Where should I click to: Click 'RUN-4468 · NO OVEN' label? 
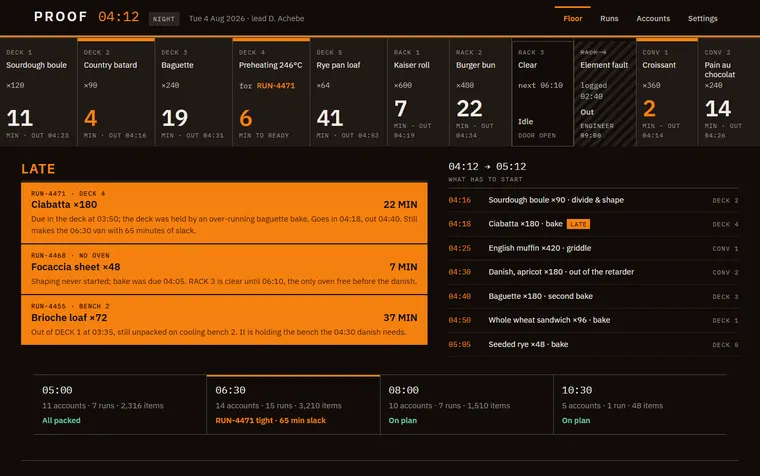click(70, 255)
